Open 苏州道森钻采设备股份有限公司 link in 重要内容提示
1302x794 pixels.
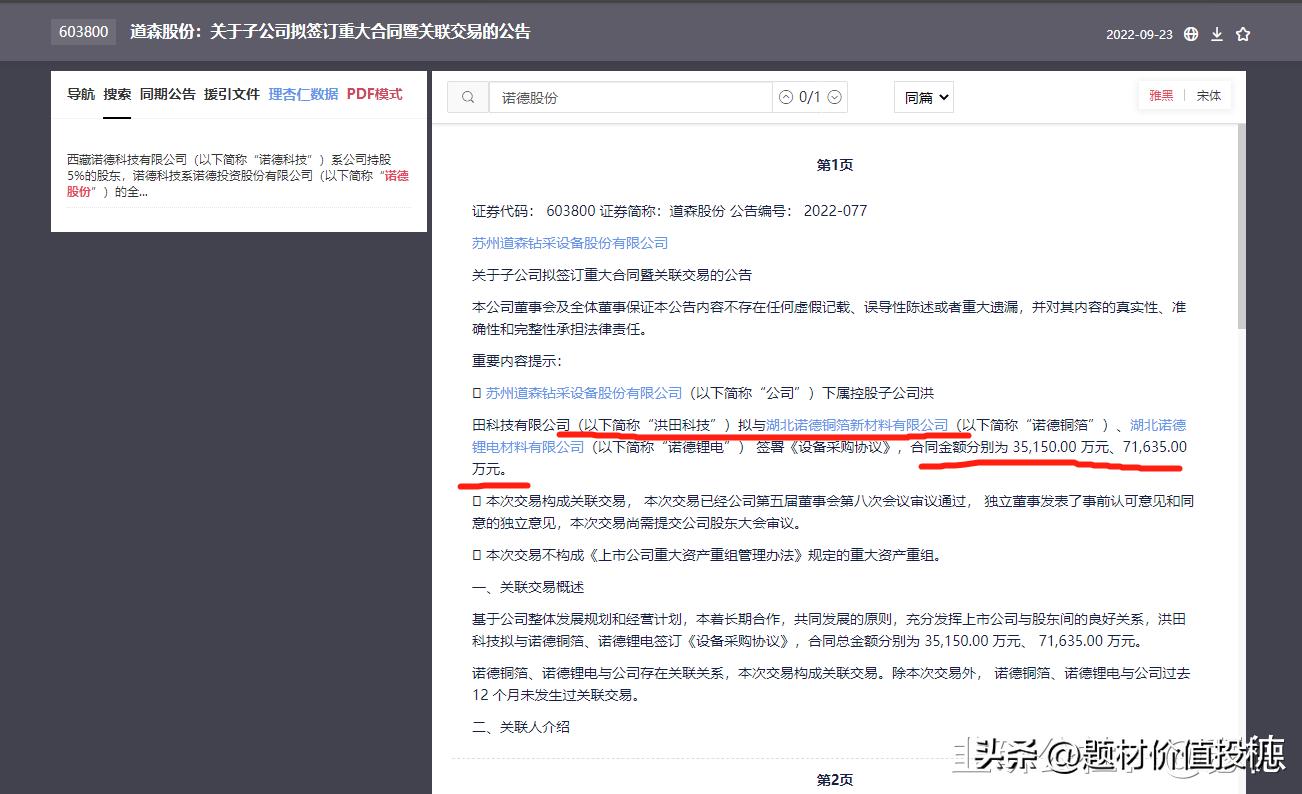[x=584, y=393]
